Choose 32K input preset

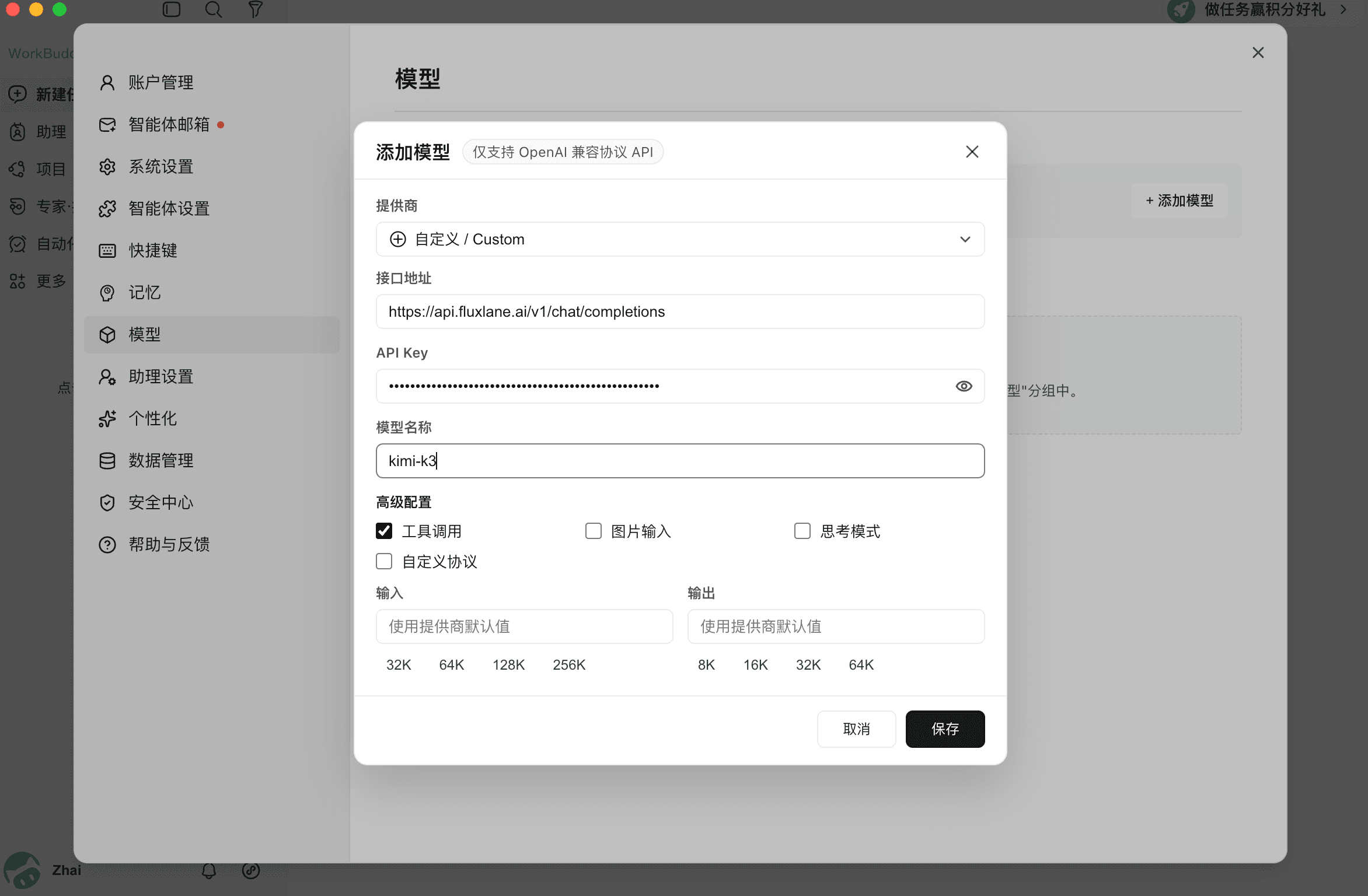click(x=399, y=665)
